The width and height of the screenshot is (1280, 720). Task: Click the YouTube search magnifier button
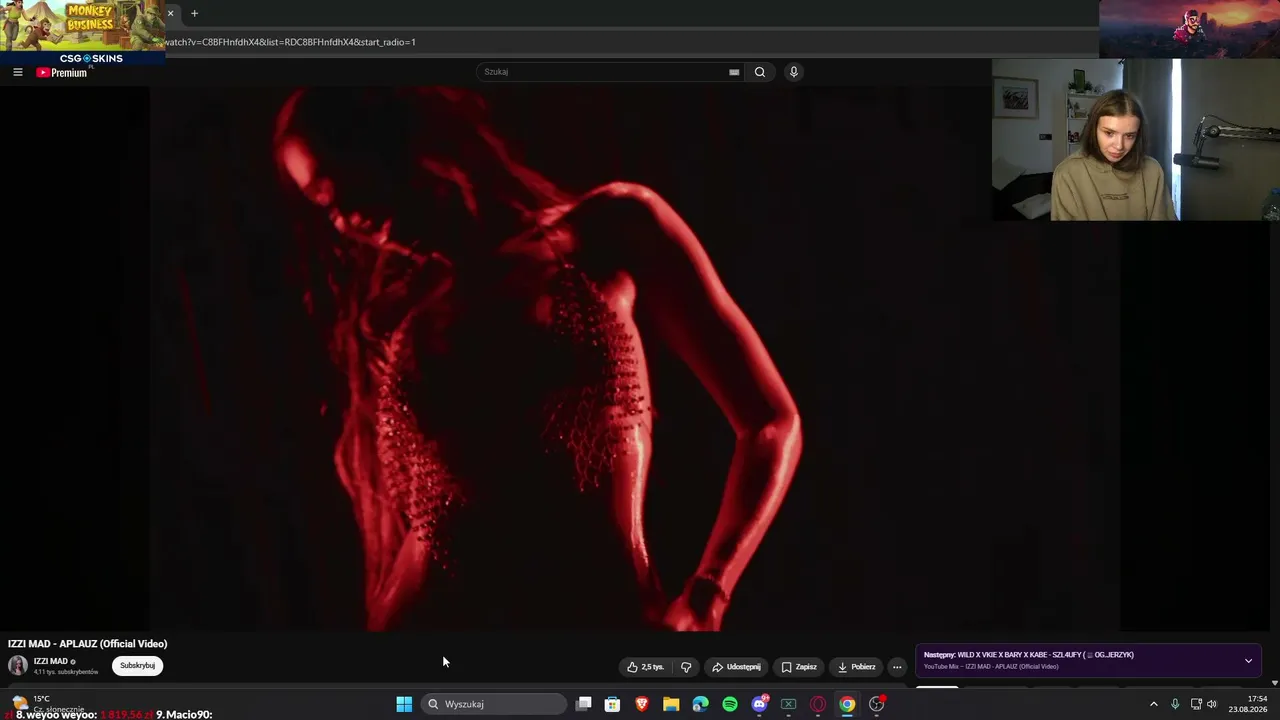click(760, 72)
